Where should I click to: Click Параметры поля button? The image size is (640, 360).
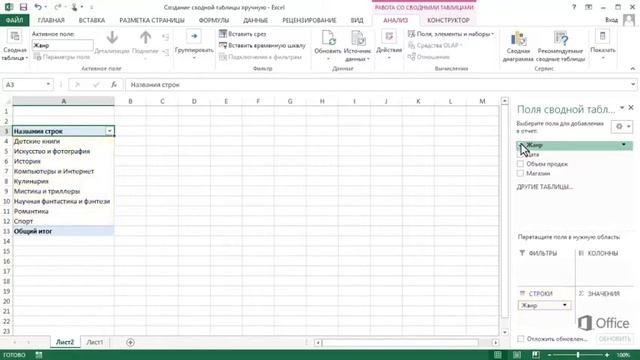[61, 57]
